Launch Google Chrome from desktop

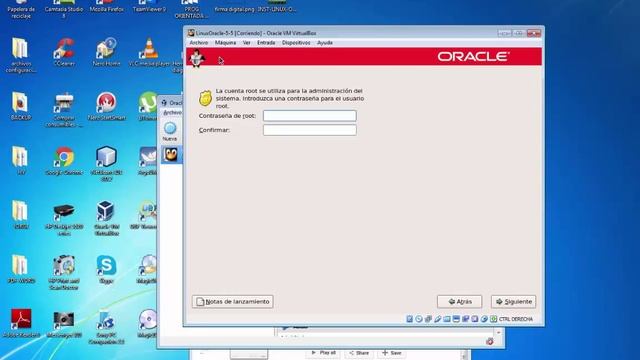(64, 161)
